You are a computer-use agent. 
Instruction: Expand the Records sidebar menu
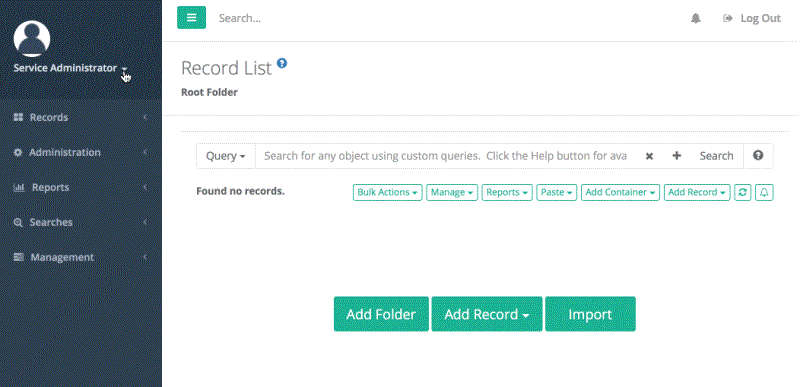coord(81,117)
